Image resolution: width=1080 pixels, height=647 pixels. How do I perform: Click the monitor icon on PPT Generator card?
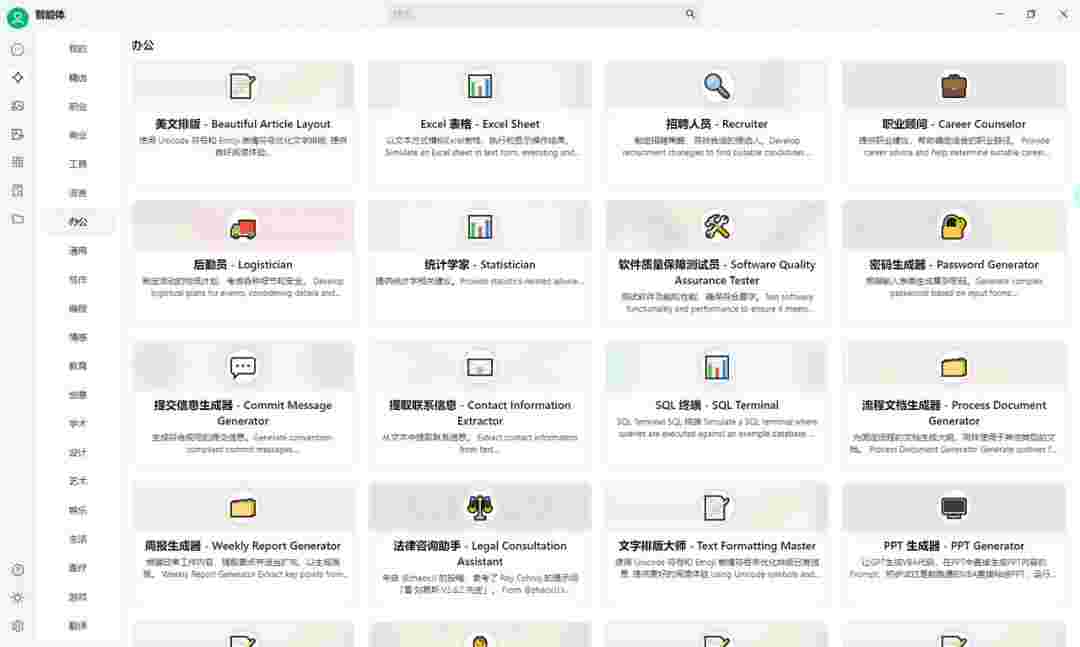coord(954,508)
